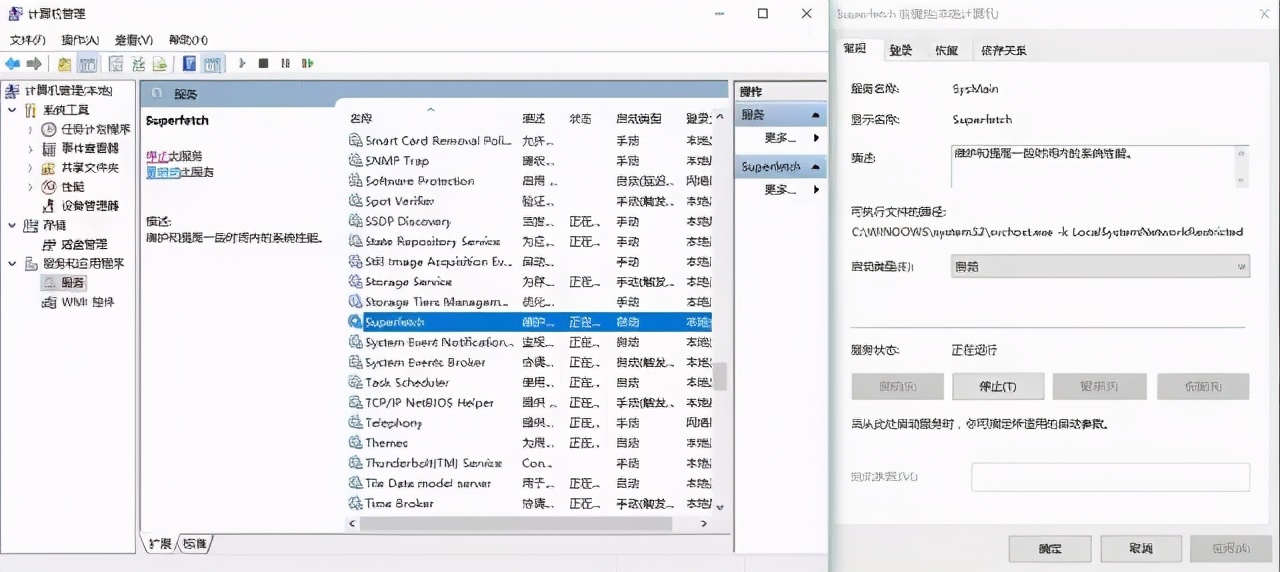Click the Forward arrow in the toolbar
Screen dimensions: 1280x572
pyautogui.click(x=35, y=64)
